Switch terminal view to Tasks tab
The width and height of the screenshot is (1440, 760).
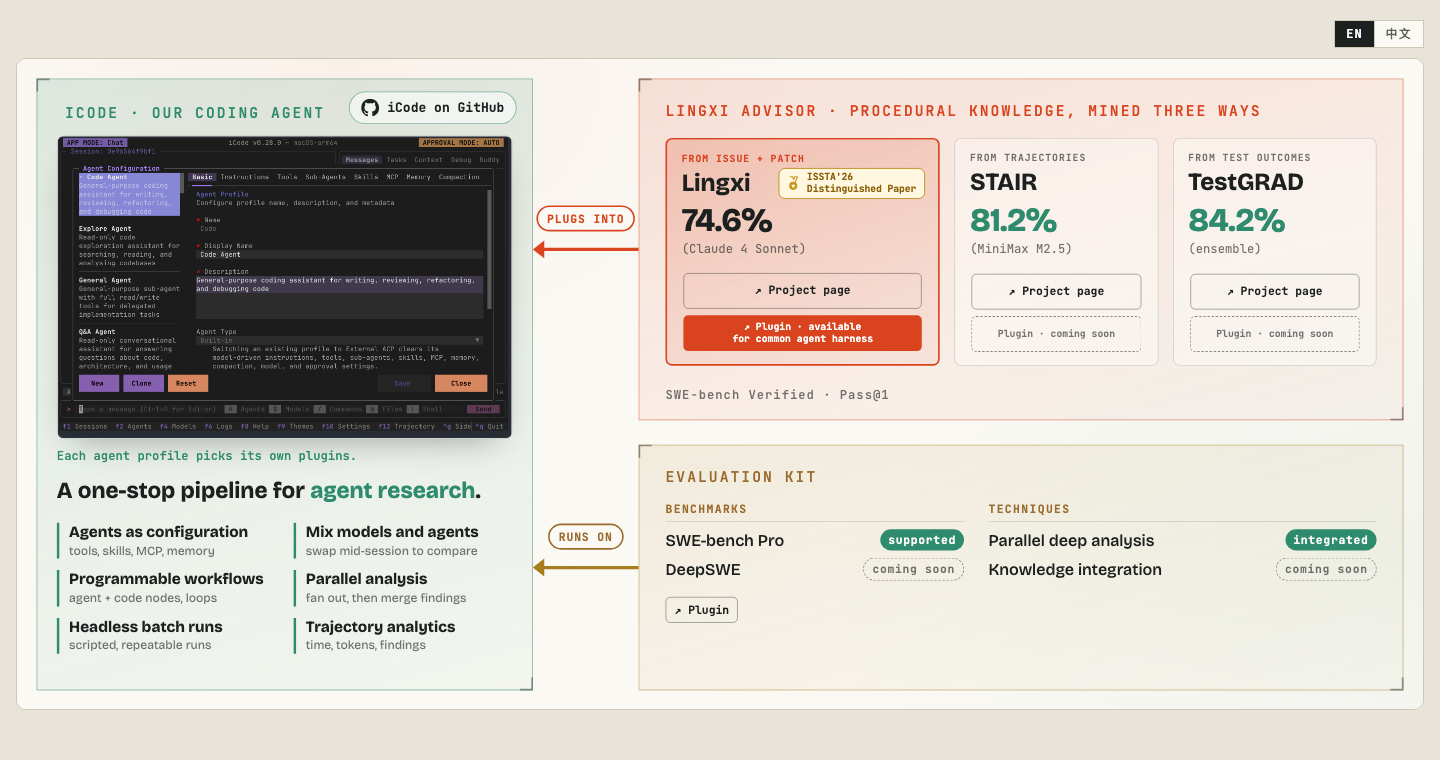pyautogui.click(x=396, y=160)
